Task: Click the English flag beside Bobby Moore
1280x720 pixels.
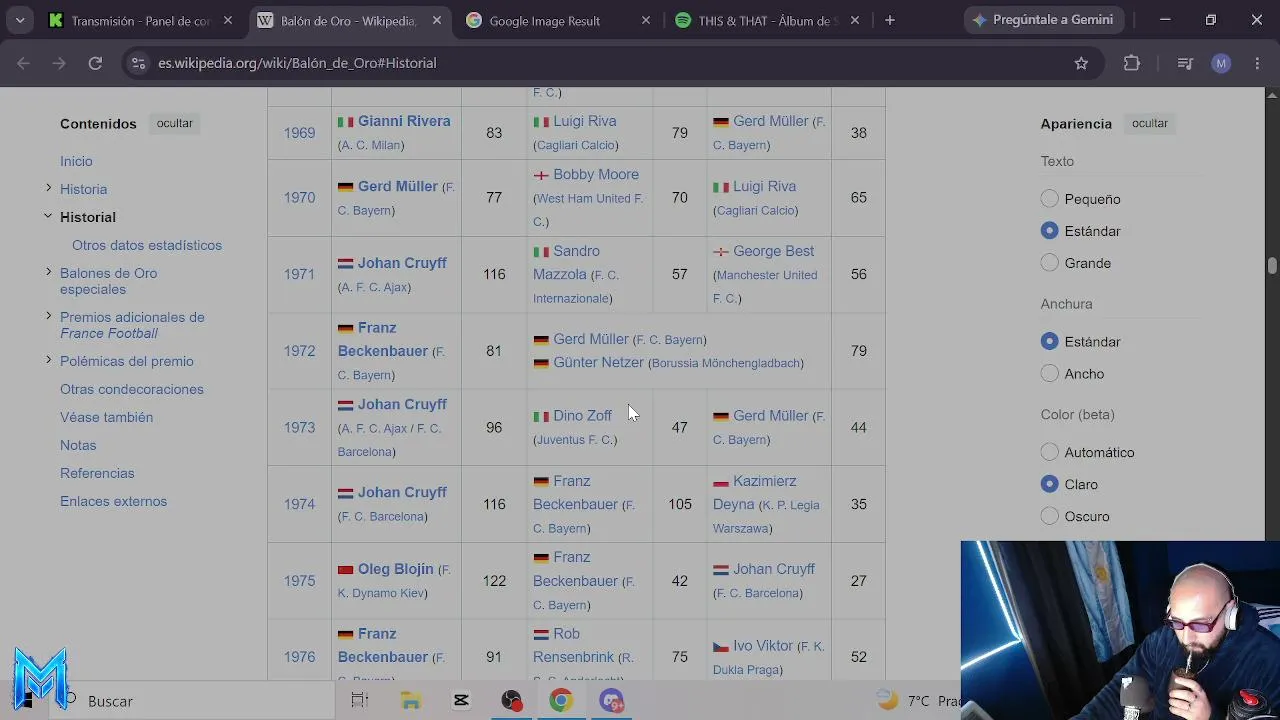Action: point(541,175)
